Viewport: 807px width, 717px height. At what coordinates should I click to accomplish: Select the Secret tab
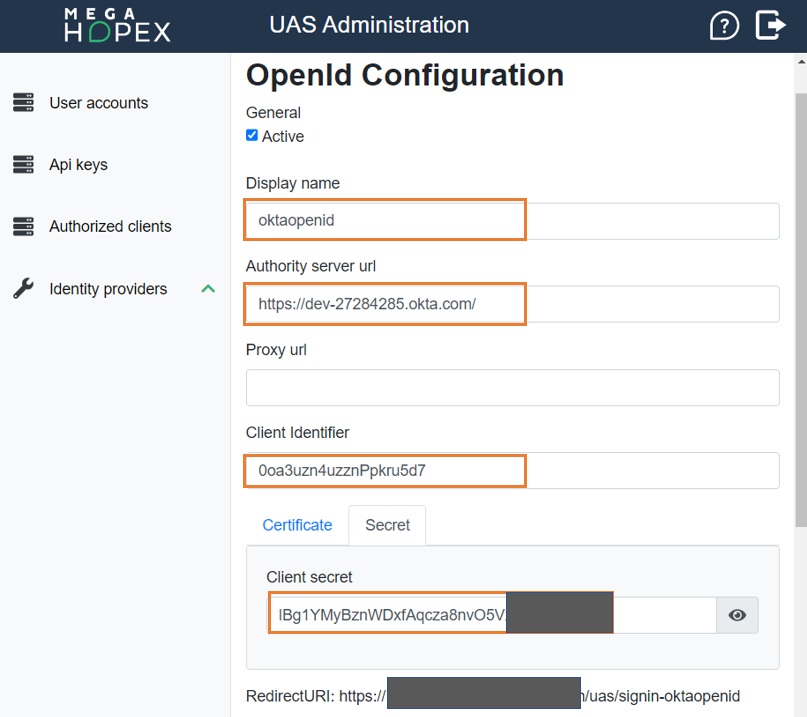point(387,525)
